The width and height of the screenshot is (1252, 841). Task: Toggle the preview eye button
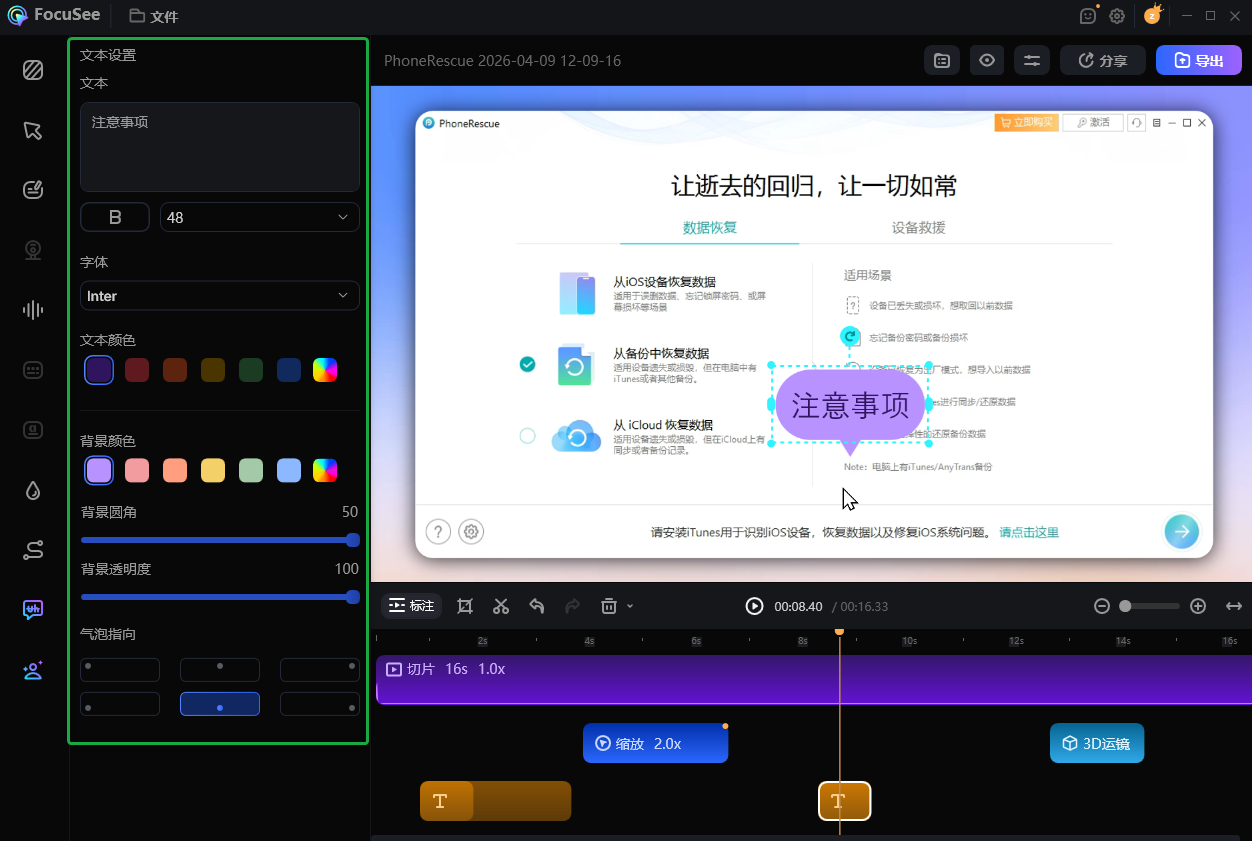coord(987,61)
